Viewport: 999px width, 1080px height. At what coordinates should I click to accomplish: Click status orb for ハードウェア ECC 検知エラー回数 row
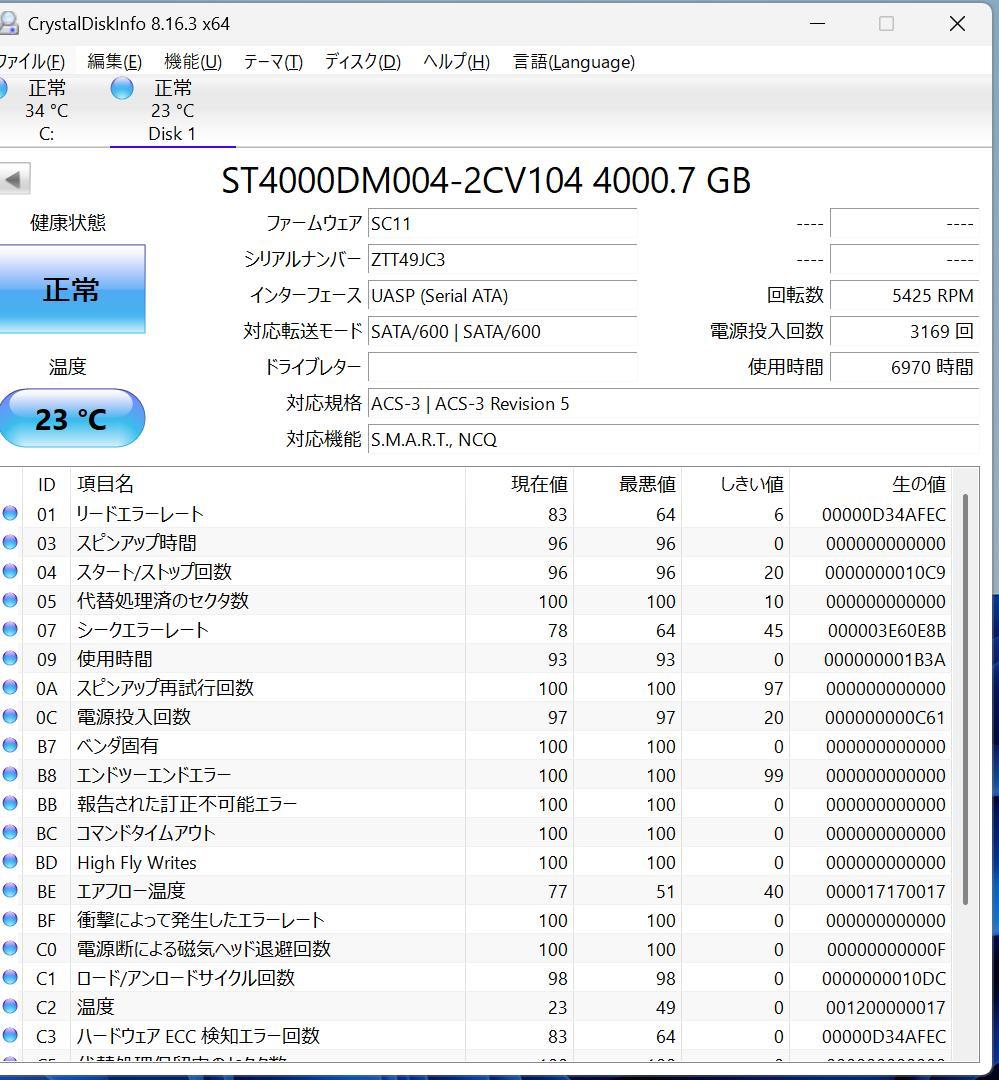coord(10,1035)
